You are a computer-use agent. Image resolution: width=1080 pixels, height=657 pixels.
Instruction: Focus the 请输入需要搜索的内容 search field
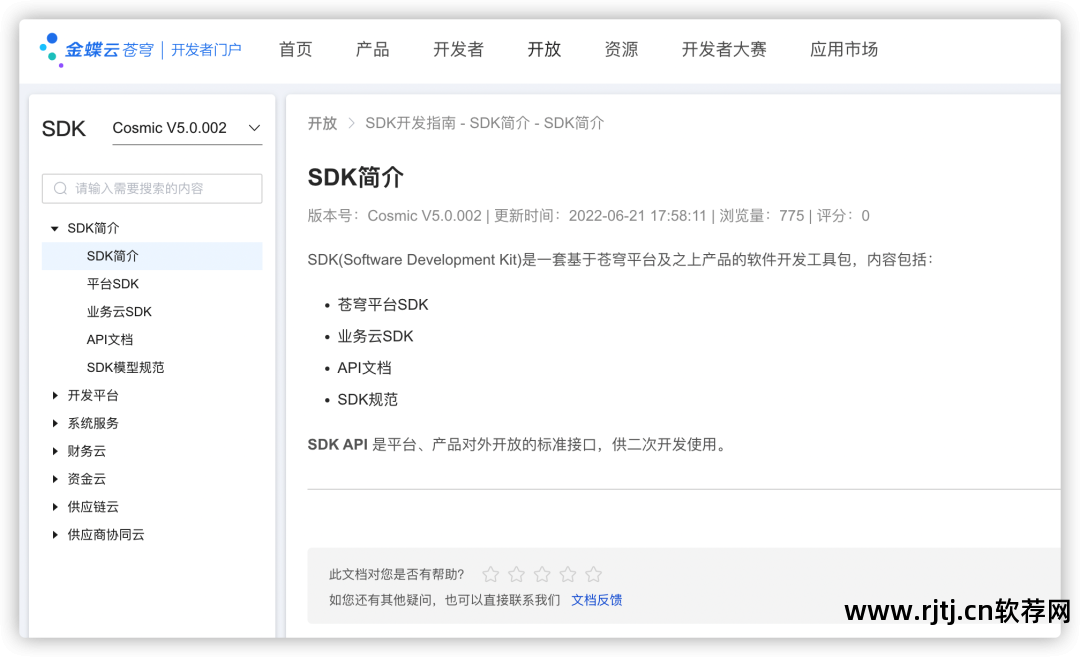coord(152,189)
